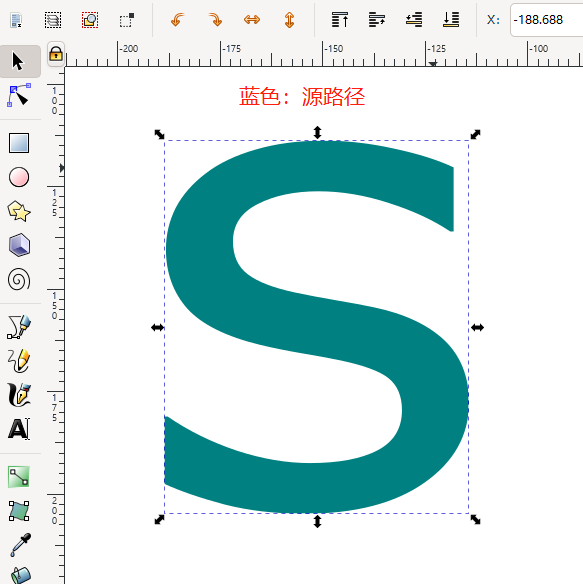Click Deselect icon in toolbar

tap(90, 20)
